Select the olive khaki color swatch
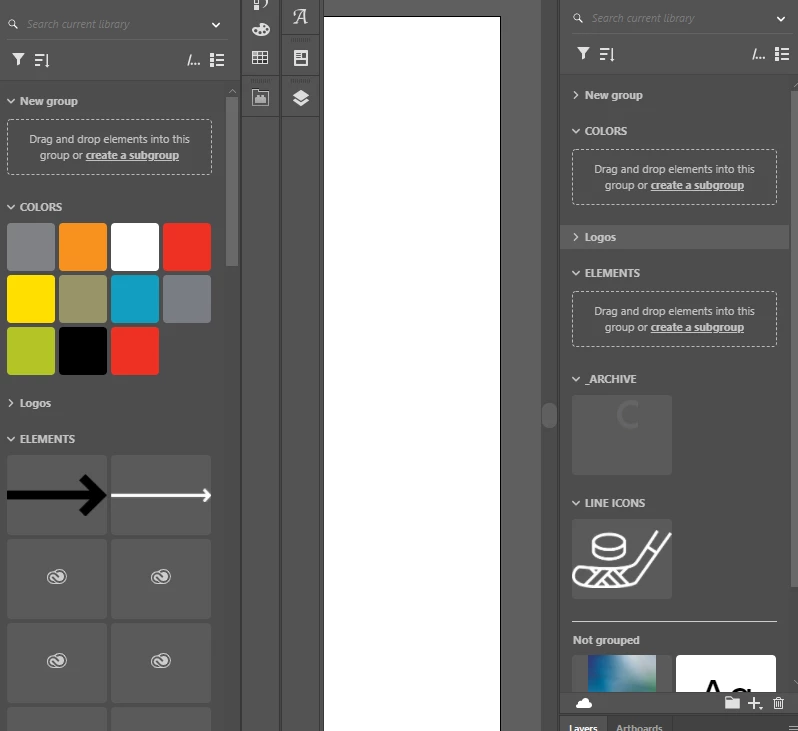Screen dimensions: 798x731 (x=83, y=299)
